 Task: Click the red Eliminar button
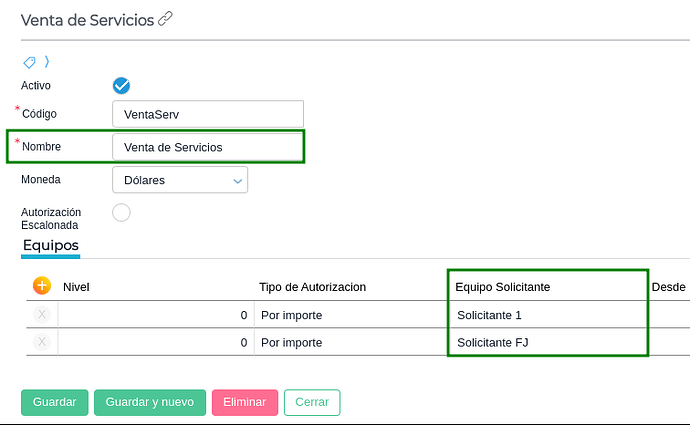[244, 402]
